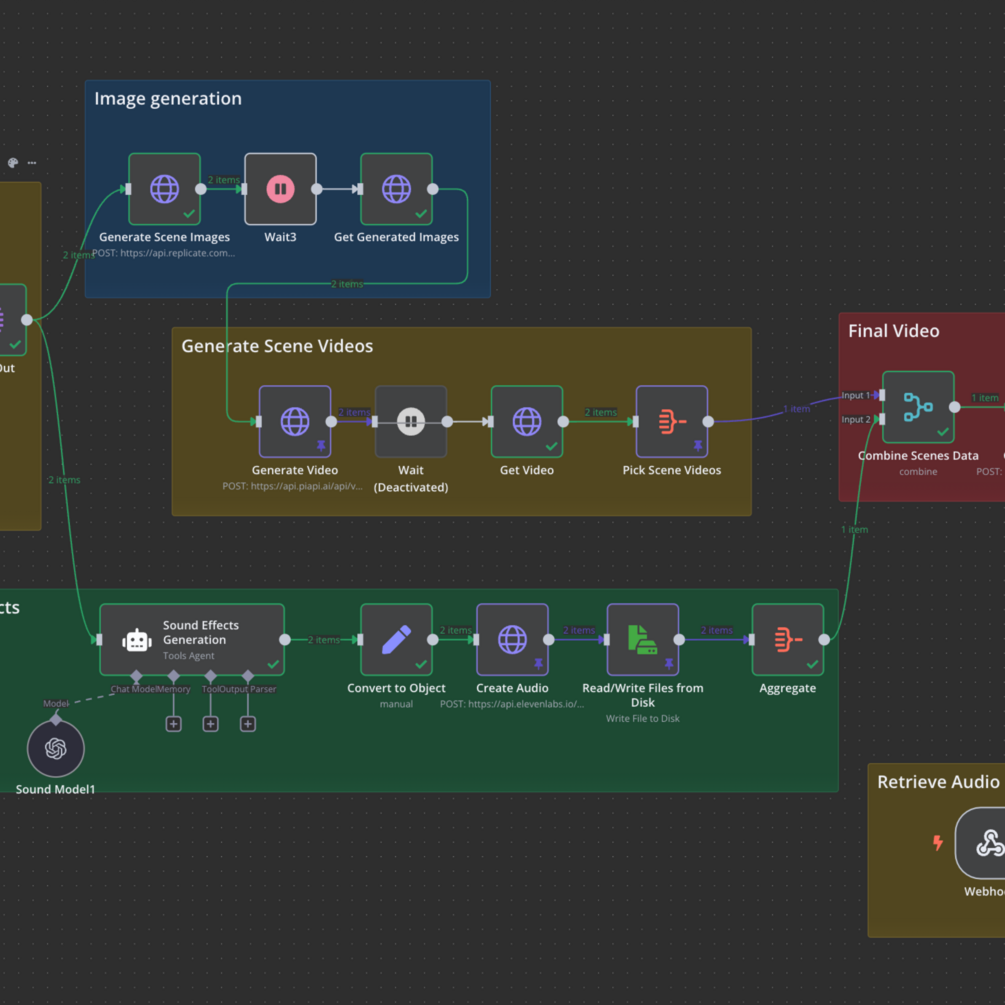Viewport: 1005px width, 1005px height.
Task: Click the Wait3 output connector
Action: (x=317, y=189)
